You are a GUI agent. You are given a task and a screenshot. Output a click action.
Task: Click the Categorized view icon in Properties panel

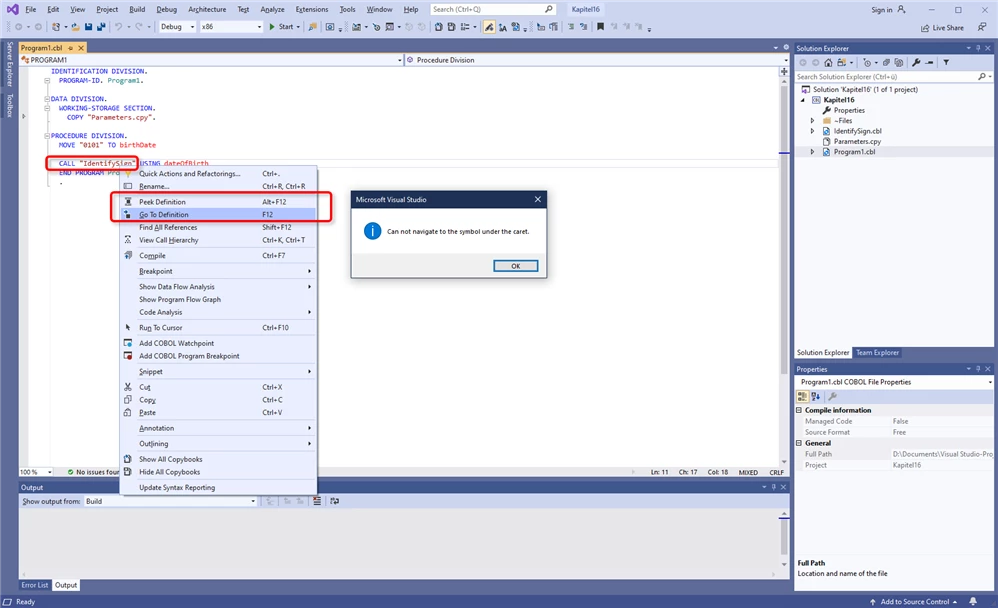[x=803, y=396]
